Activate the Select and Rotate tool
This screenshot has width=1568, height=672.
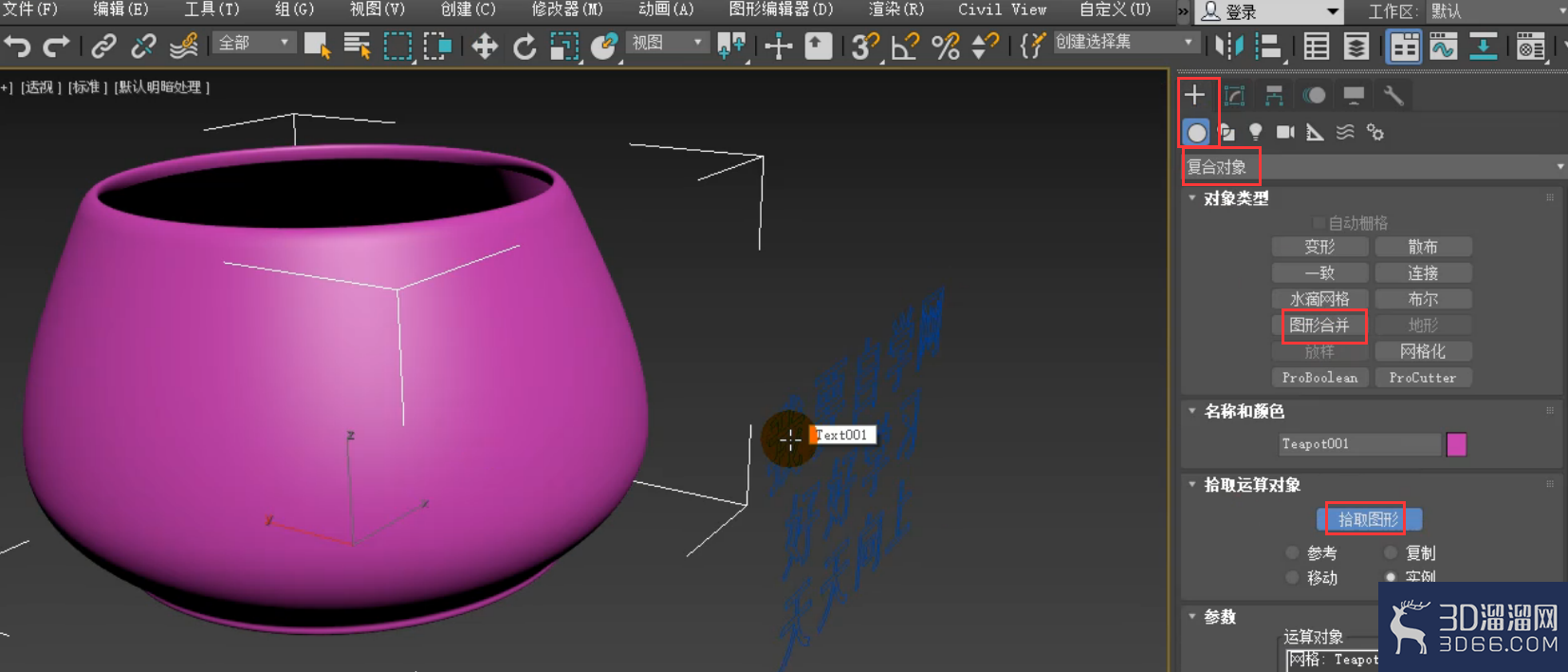[x=525, y=45]
